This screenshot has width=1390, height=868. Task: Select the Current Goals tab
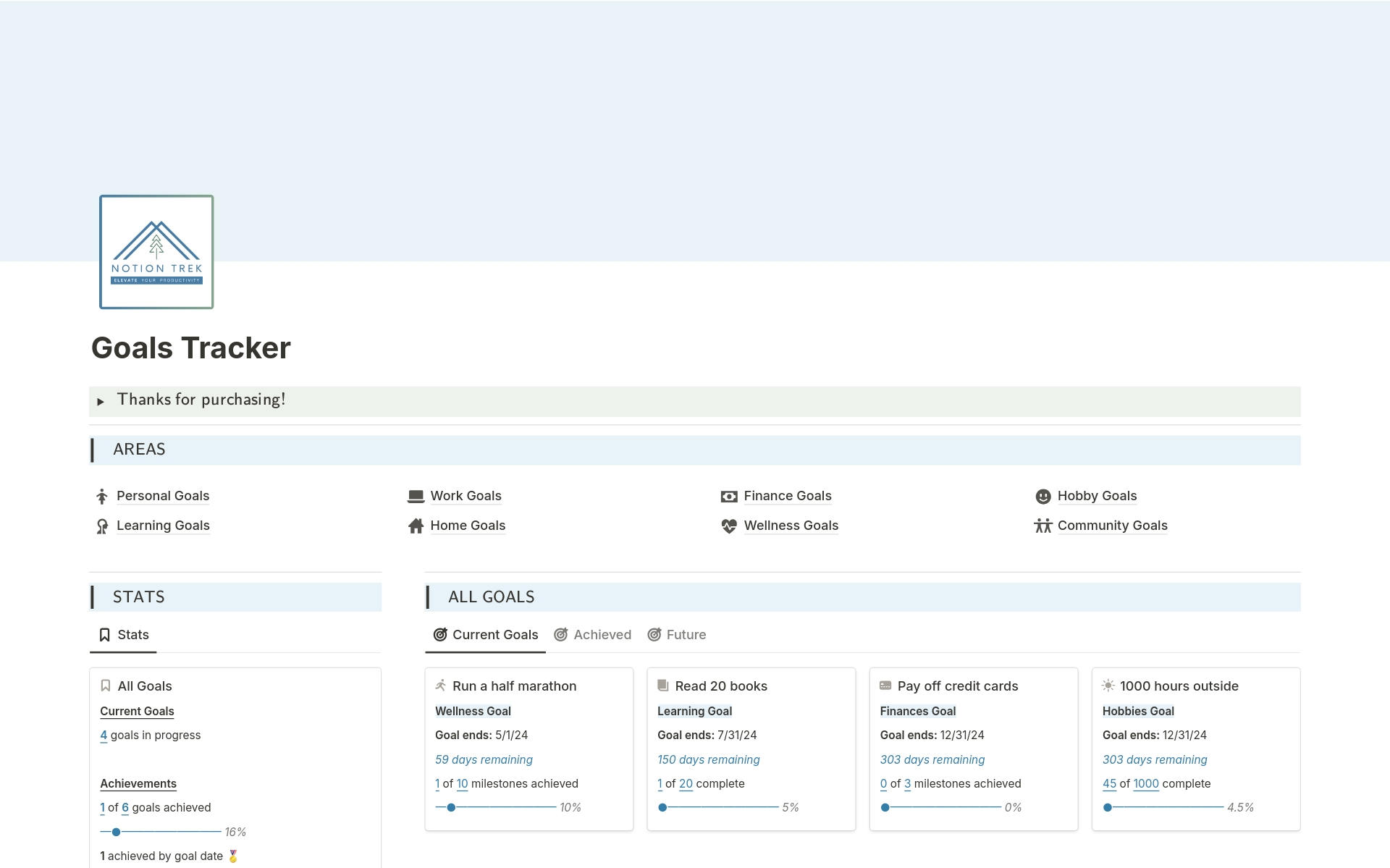(486, 635)
